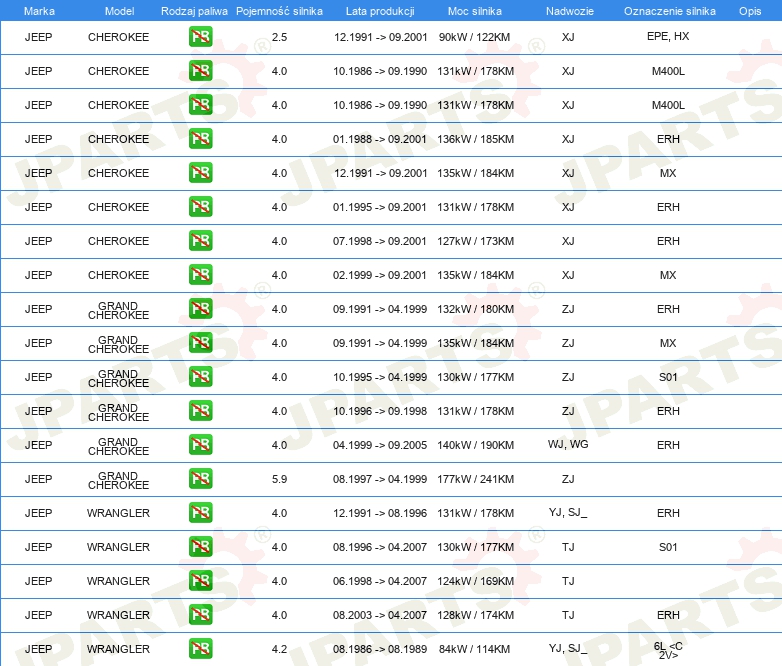Click fuel icon in the 10.1995 Grand Cherokee row
782x666 pixels.
click(200, 377)
